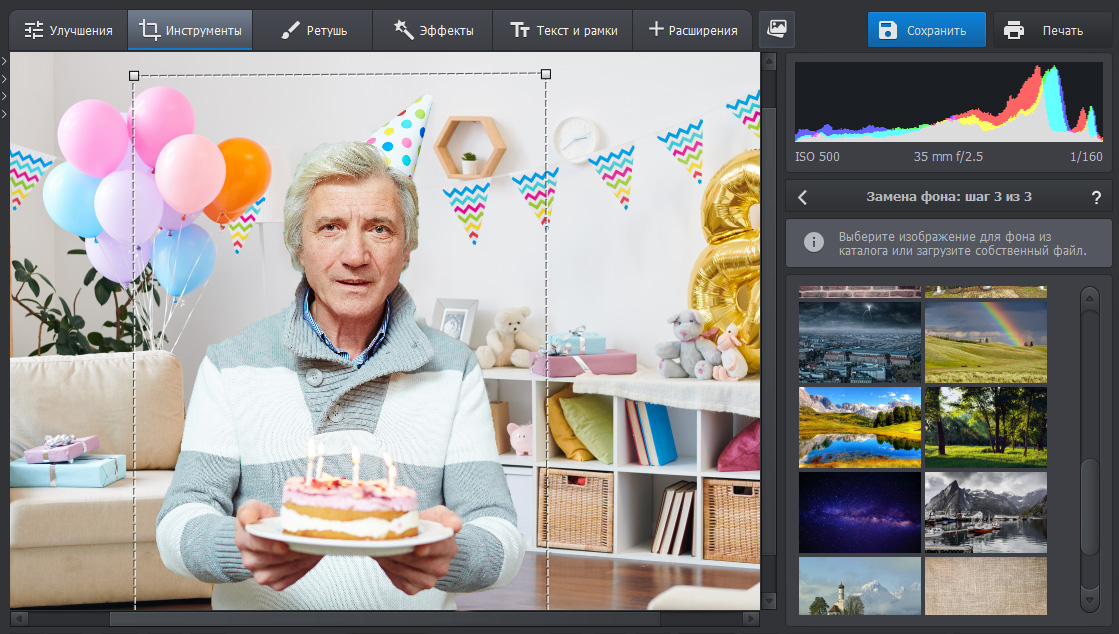This screenshot has height=634, width=1119.
Task: Click the floppy disk icon on Сохранить
Action: click(888, 30)
